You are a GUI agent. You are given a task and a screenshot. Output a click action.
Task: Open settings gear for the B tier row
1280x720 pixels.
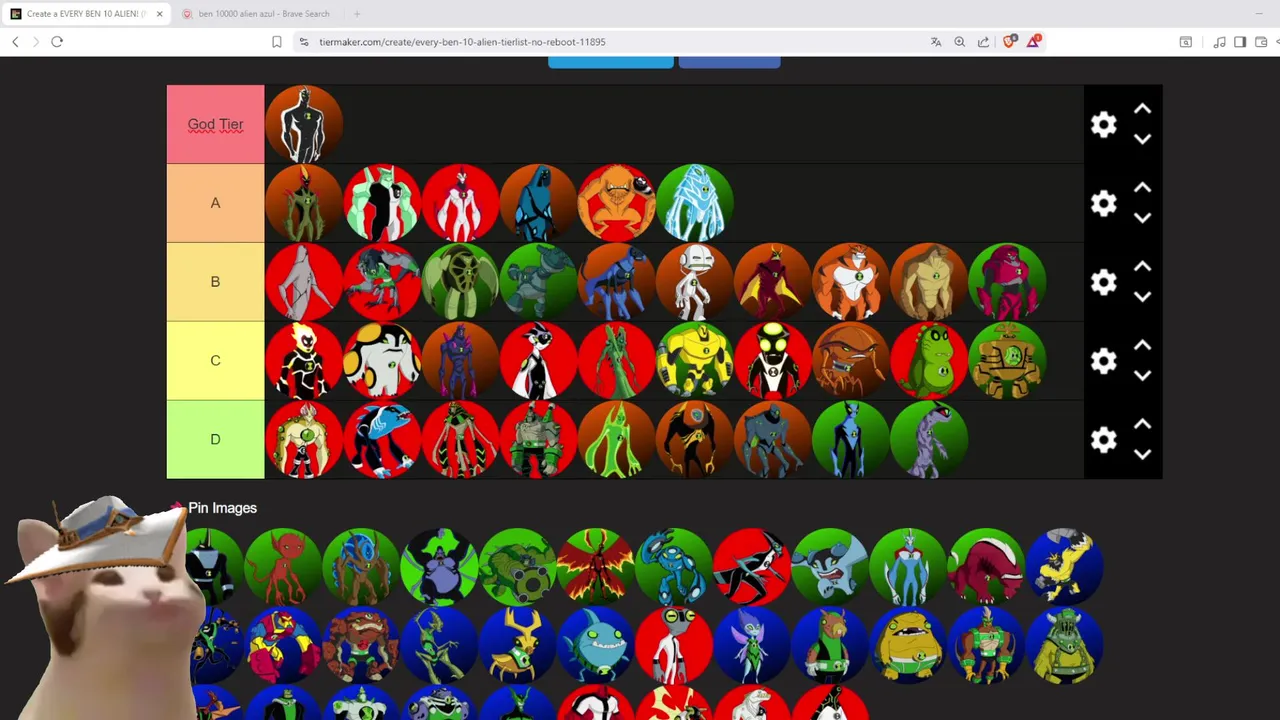[x=1103, y=282]
